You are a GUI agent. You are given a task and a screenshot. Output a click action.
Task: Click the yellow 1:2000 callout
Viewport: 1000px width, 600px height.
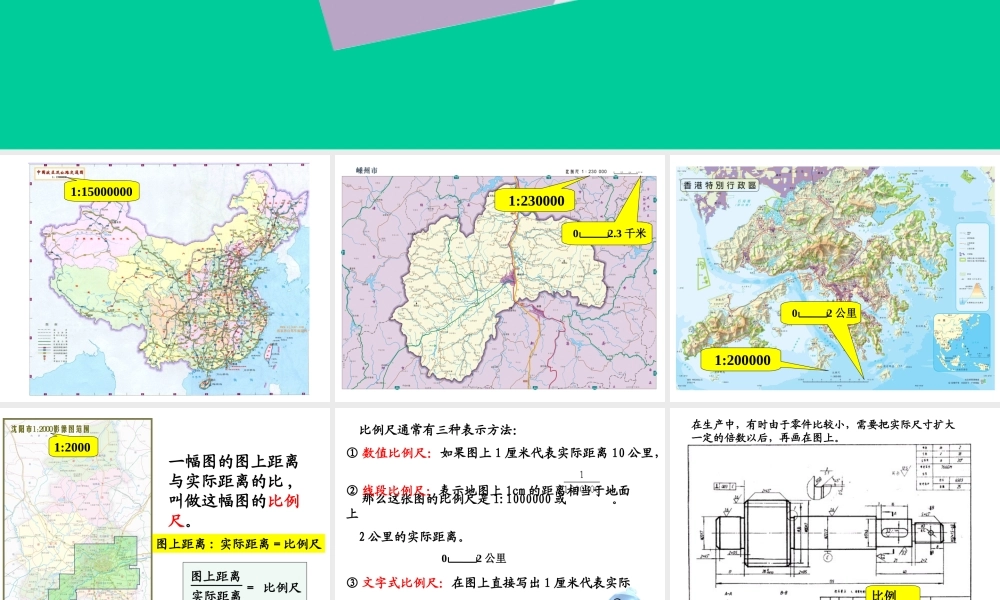[72, 447]
